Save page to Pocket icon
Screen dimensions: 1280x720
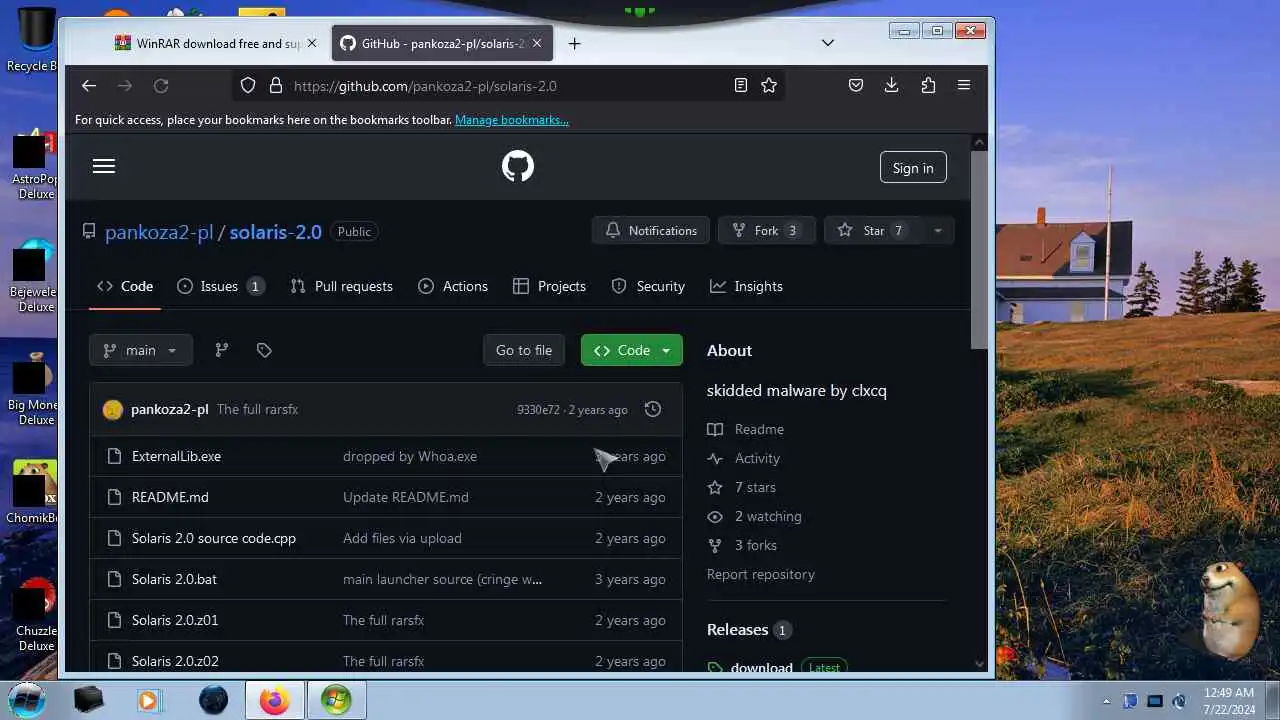click(856, 86)
